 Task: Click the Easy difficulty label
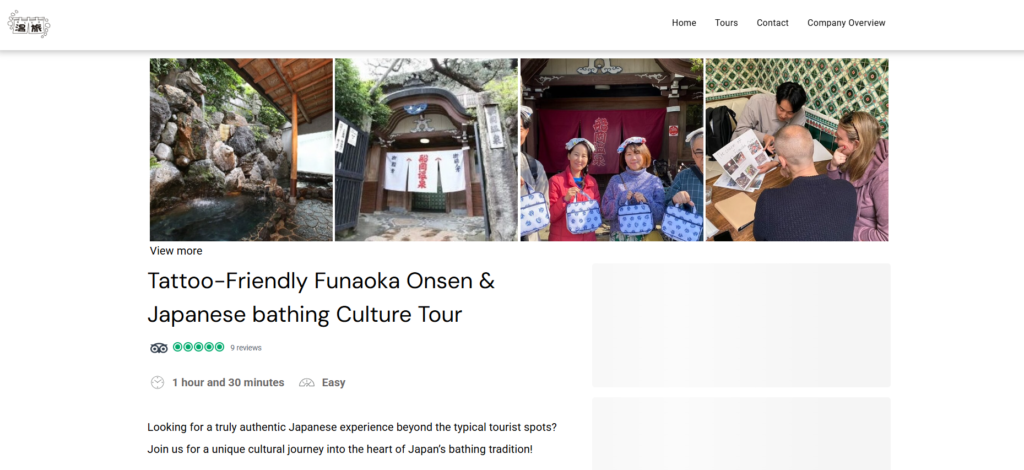coord(334,383)
